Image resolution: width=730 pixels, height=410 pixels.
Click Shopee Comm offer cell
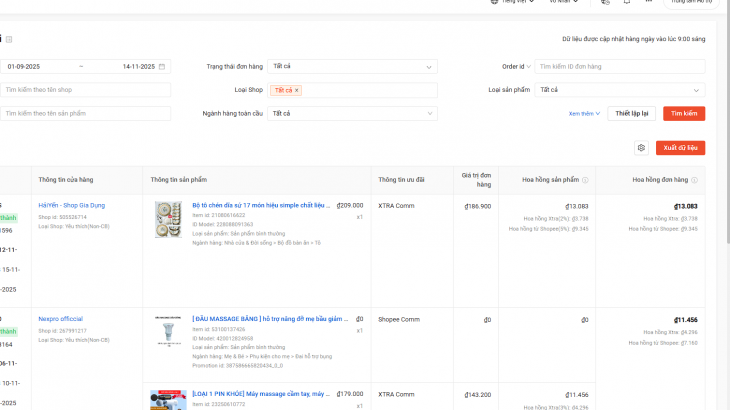(399, 319)
